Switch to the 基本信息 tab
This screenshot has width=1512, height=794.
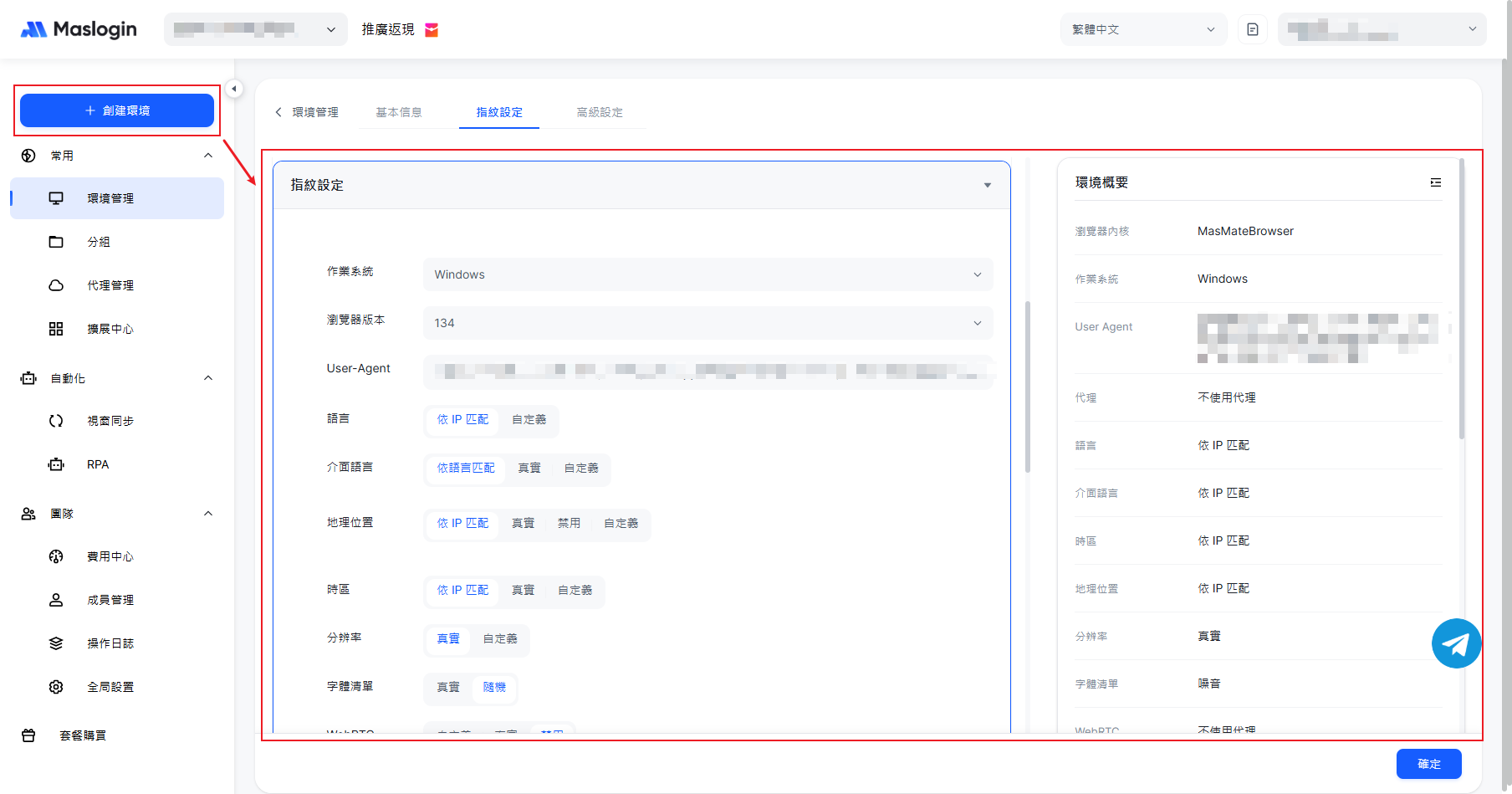click(399, 112)
